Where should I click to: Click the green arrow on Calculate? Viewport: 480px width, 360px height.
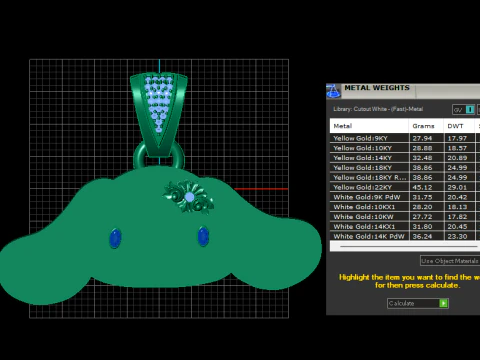pos(443,303)
